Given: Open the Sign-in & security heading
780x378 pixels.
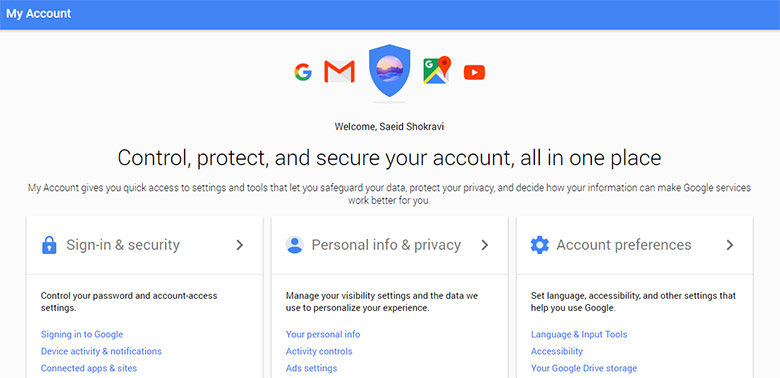Looking at the screenshot, I should tap(123, 245).
